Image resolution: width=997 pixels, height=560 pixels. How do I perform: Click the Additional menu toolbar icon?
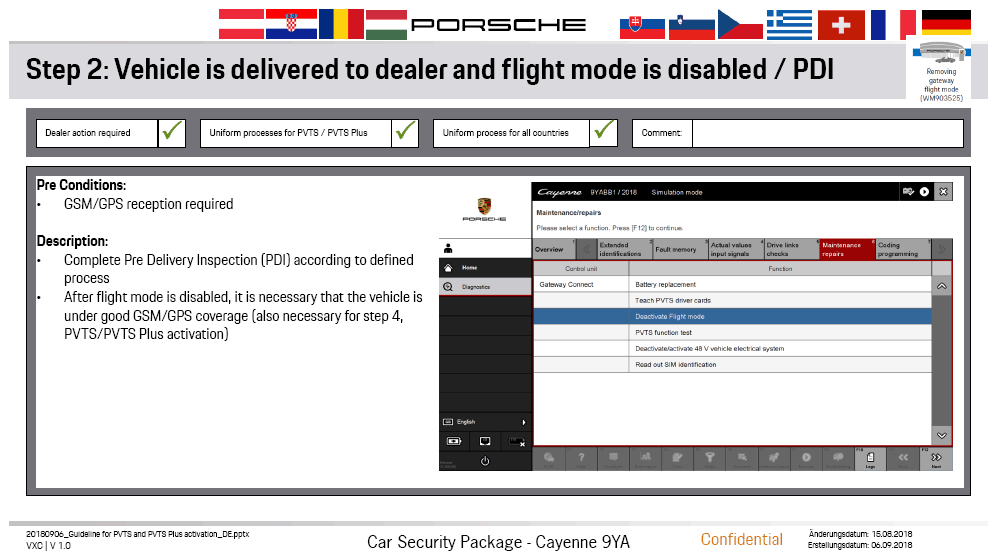774,458
